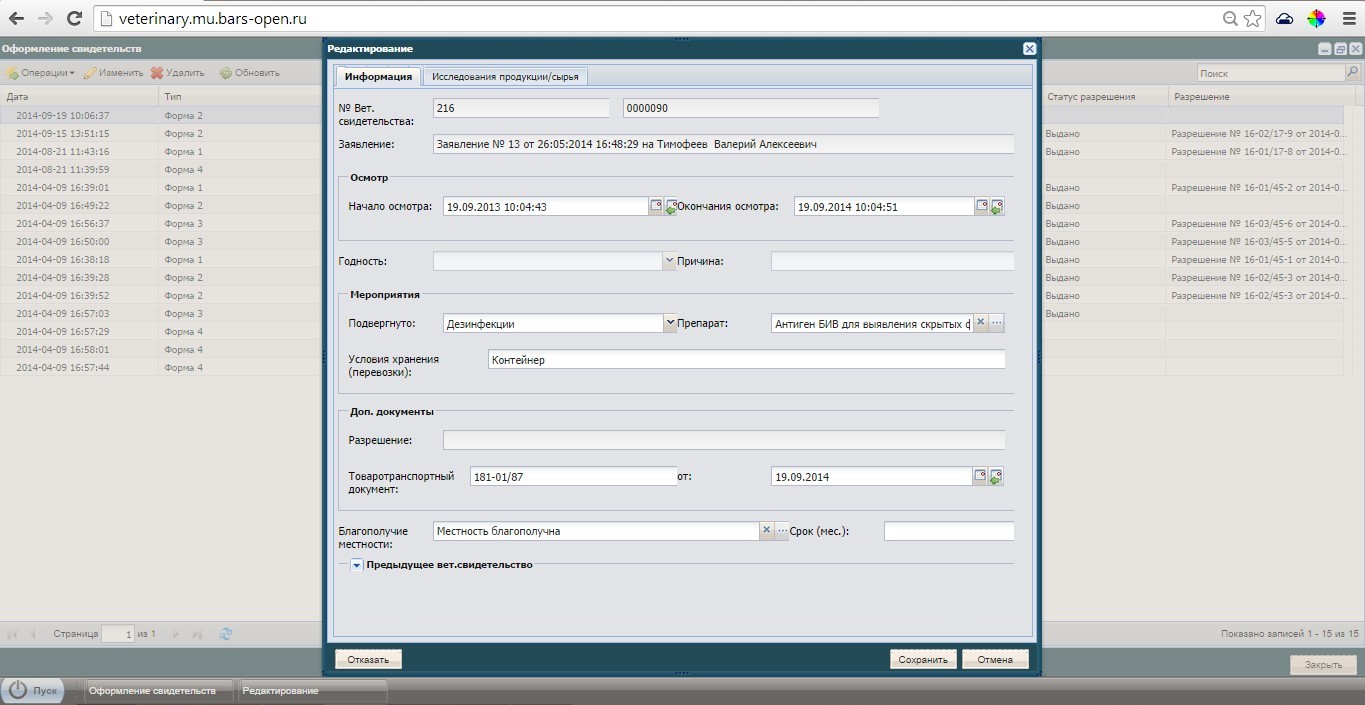Click calendar icon for Окончания осмотра

tap(981, 206)
